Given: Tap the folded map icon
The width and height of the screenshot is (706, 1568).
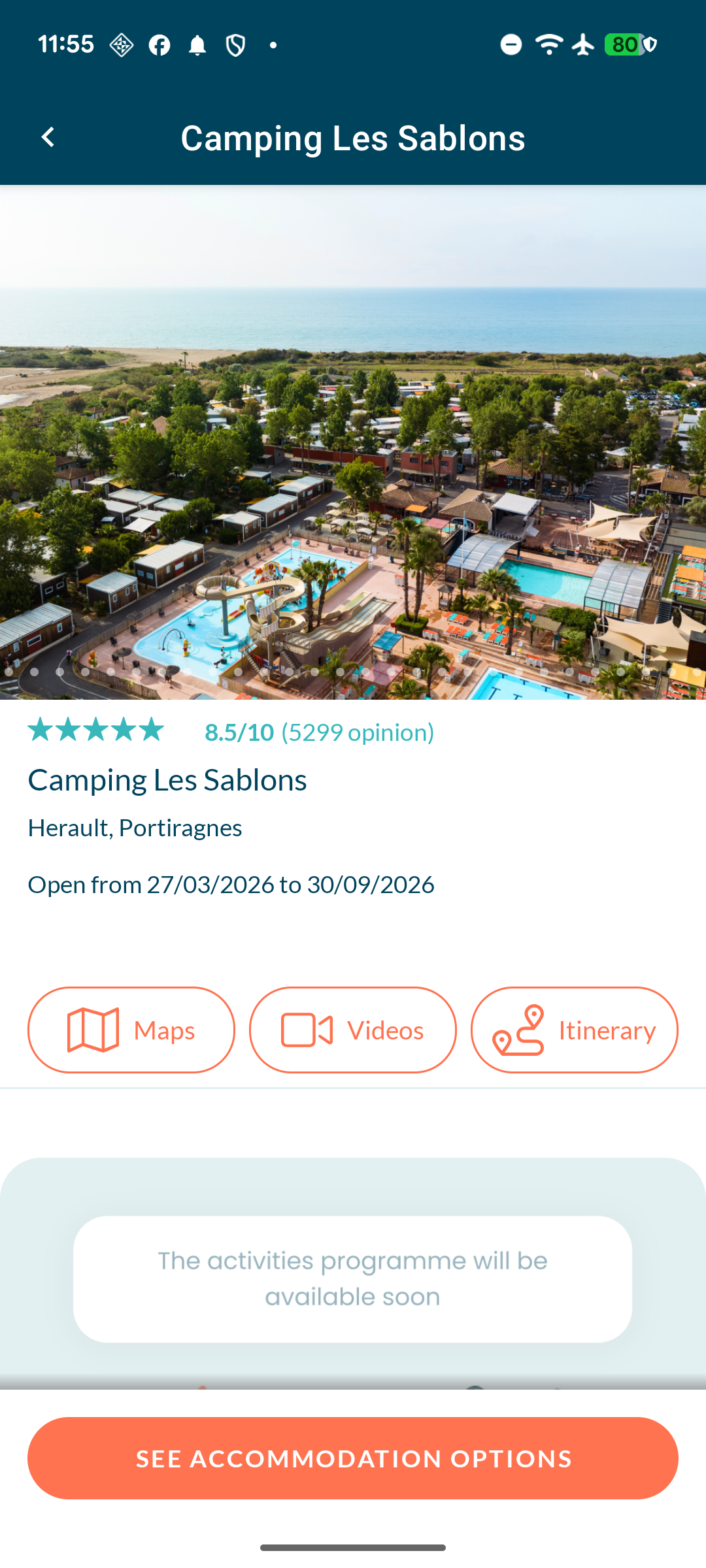Looking at the screenshot, I should [93, 1030].
